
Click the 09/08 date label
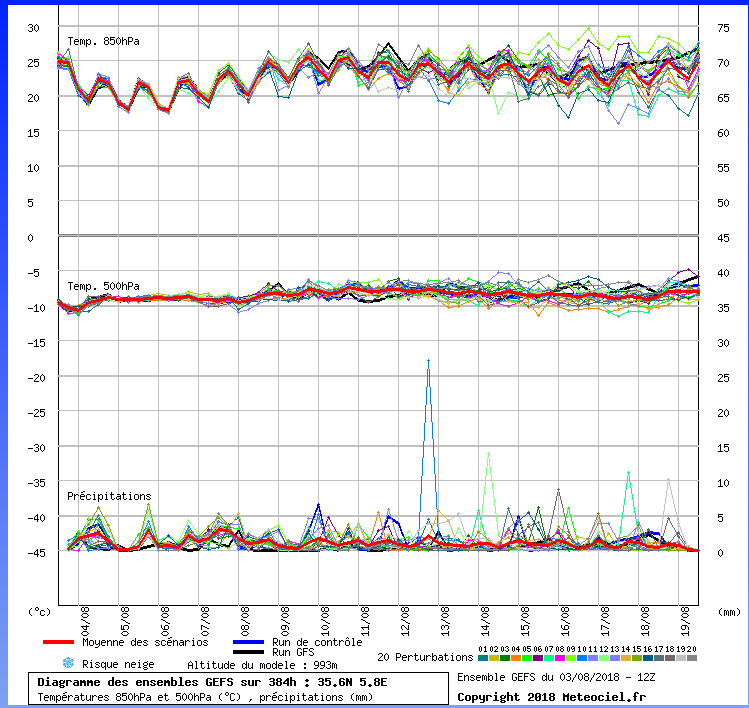point(285,622)
